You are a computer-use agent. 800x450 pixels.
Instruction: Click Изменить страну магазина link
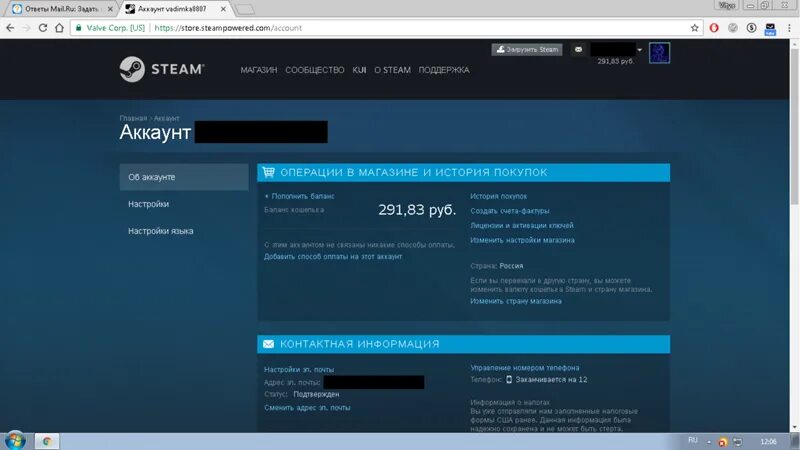pos(516,301)
